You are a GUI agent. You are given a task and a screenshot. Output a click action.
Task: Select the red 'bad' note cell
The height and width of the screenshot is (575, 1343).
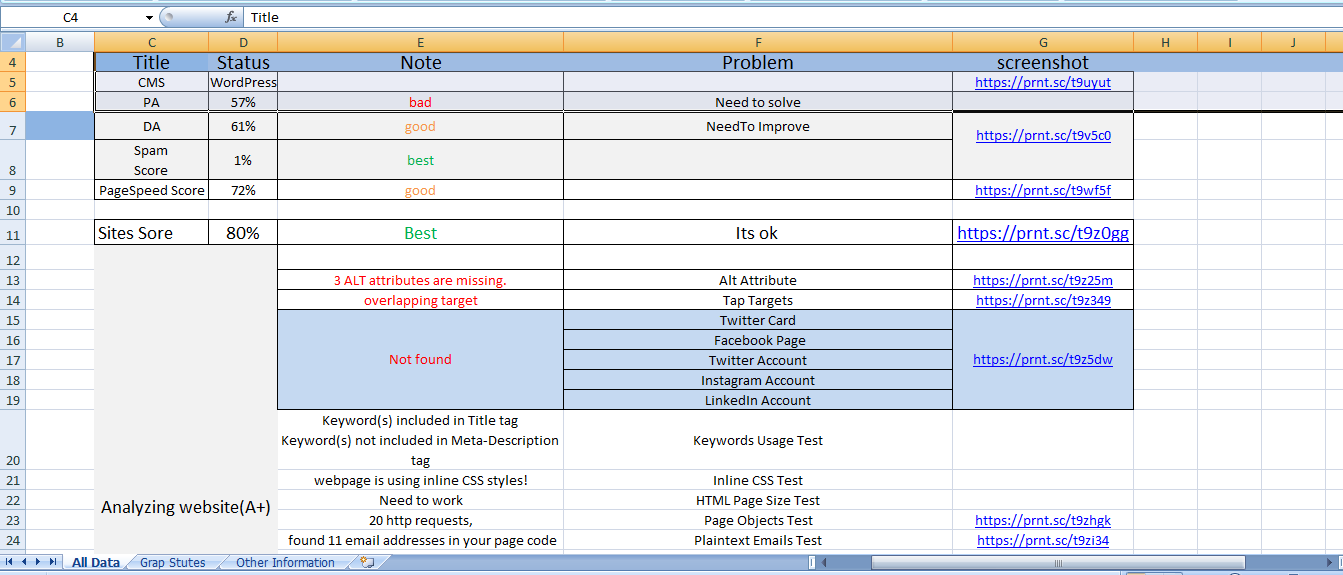pyautogui.click(x=420, y=102)
